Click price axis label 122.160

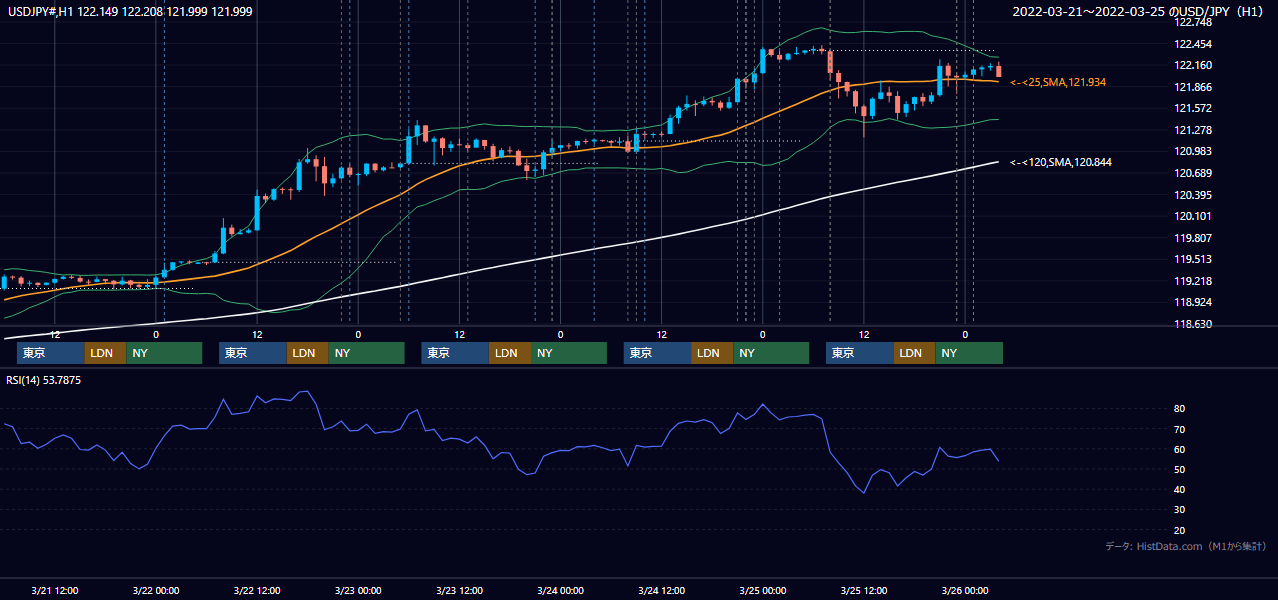coord(1193,66)
